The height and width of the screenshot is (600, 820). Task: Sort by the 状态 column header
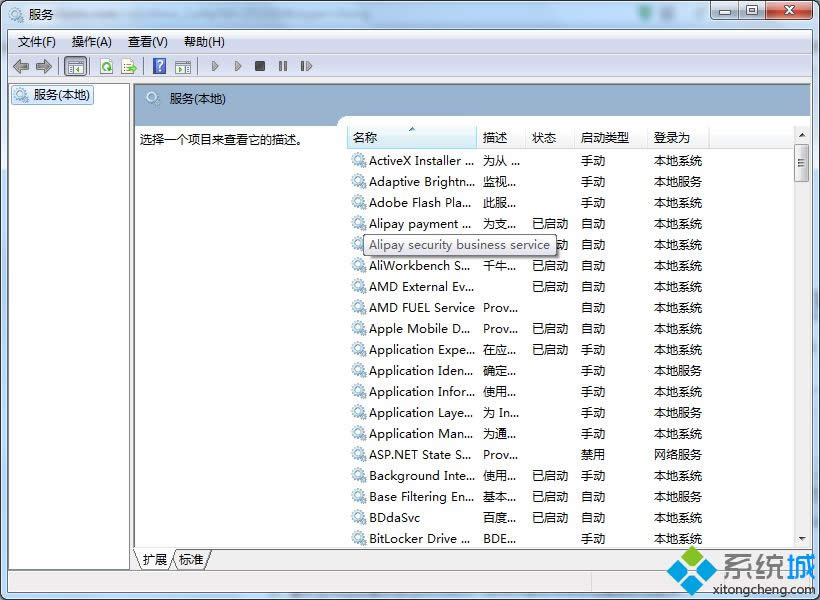[546, 137]
